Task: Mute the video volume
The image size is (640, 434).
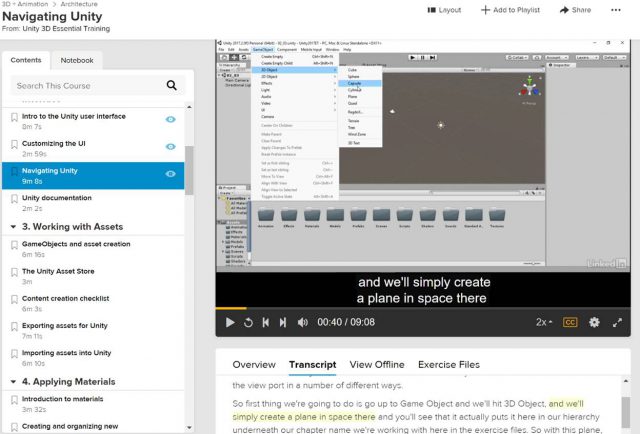Action: tap(302, 323)
